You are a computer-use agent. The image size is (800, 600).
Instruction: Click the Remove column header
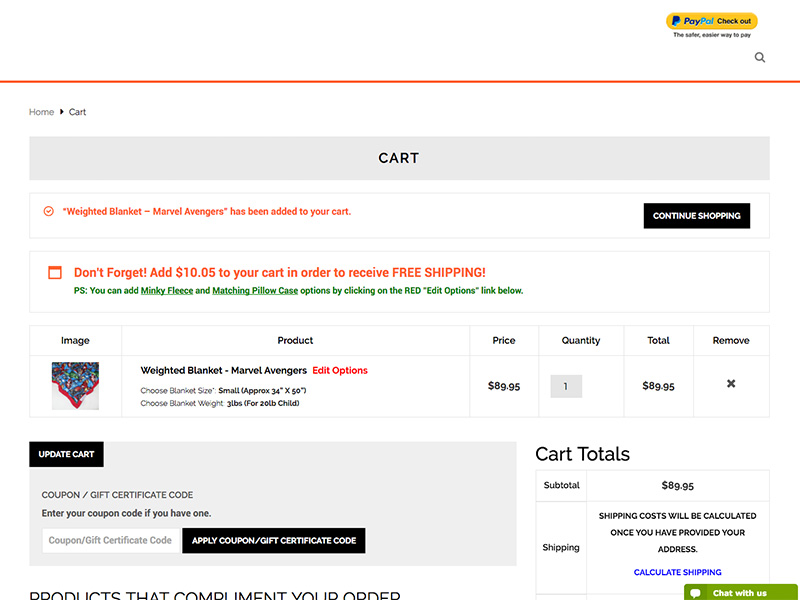coord(731,340)
